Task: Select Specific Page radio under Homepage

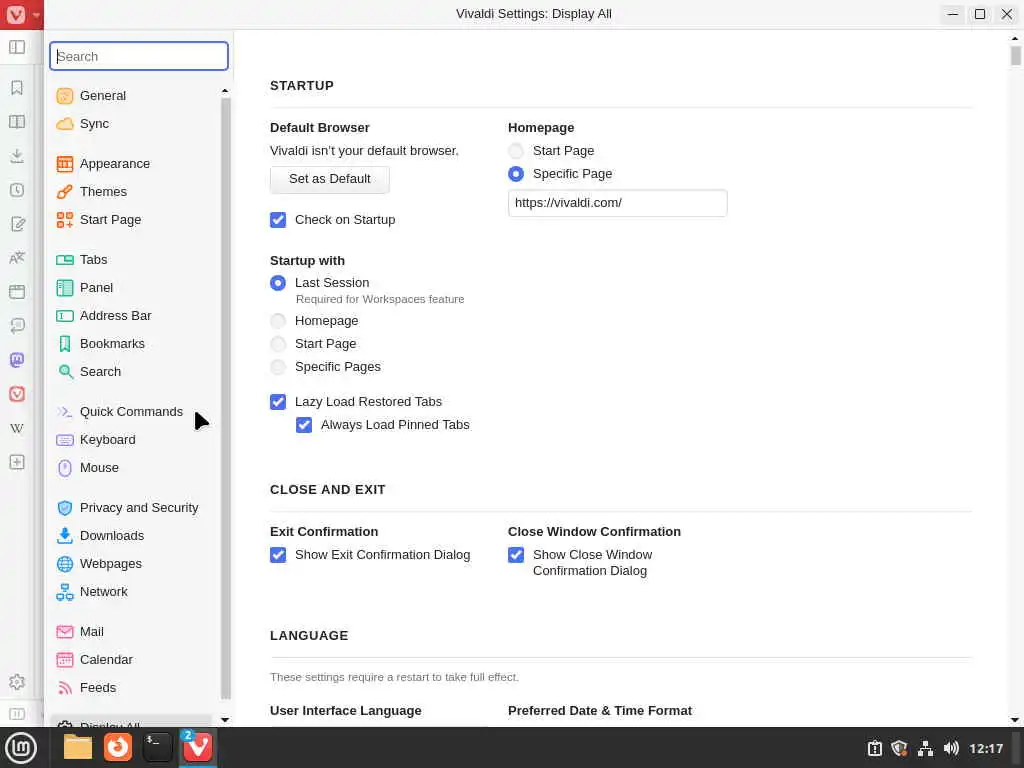Action: [x=516, y=174]
